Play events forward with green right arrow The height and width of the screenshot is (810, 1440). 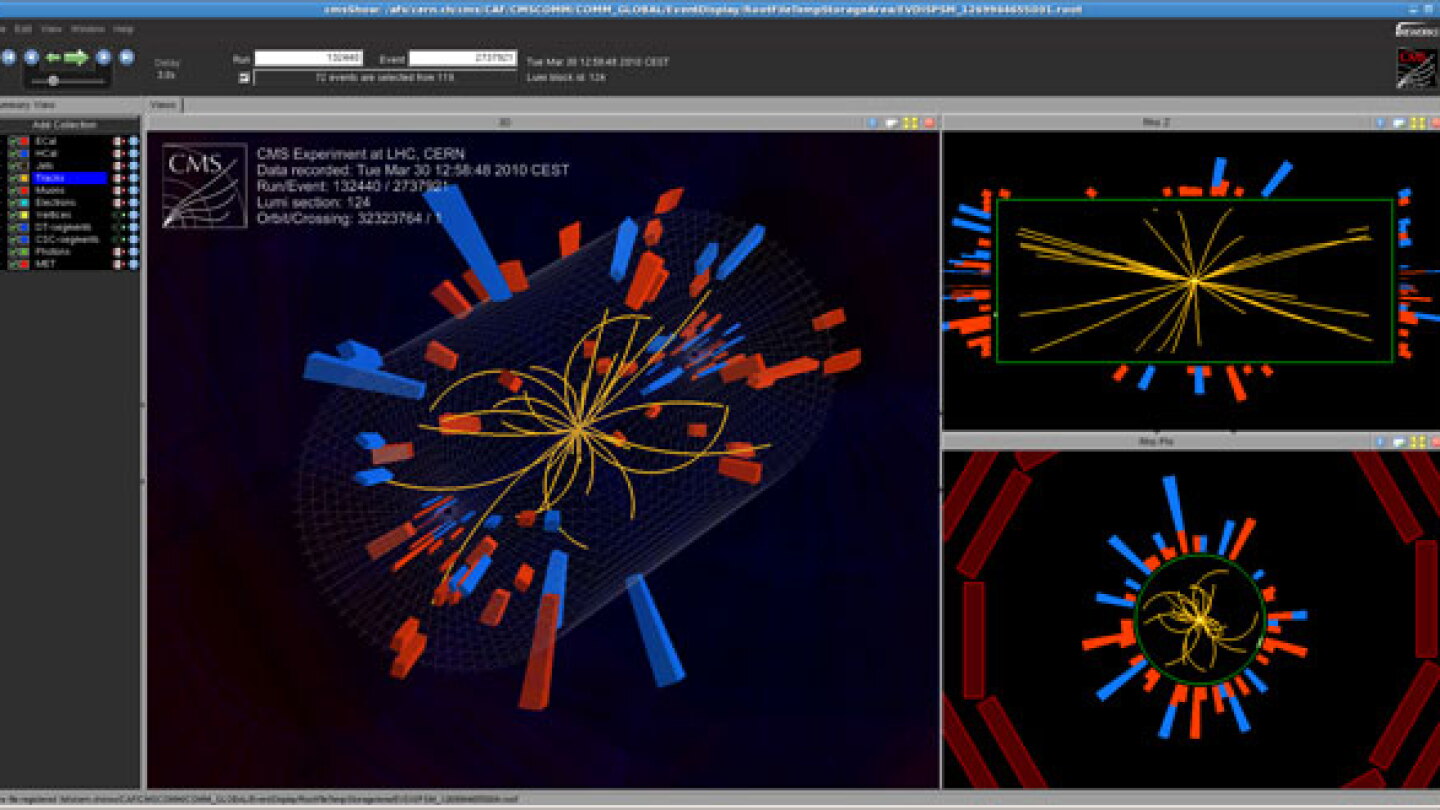(x=76, y=57)
